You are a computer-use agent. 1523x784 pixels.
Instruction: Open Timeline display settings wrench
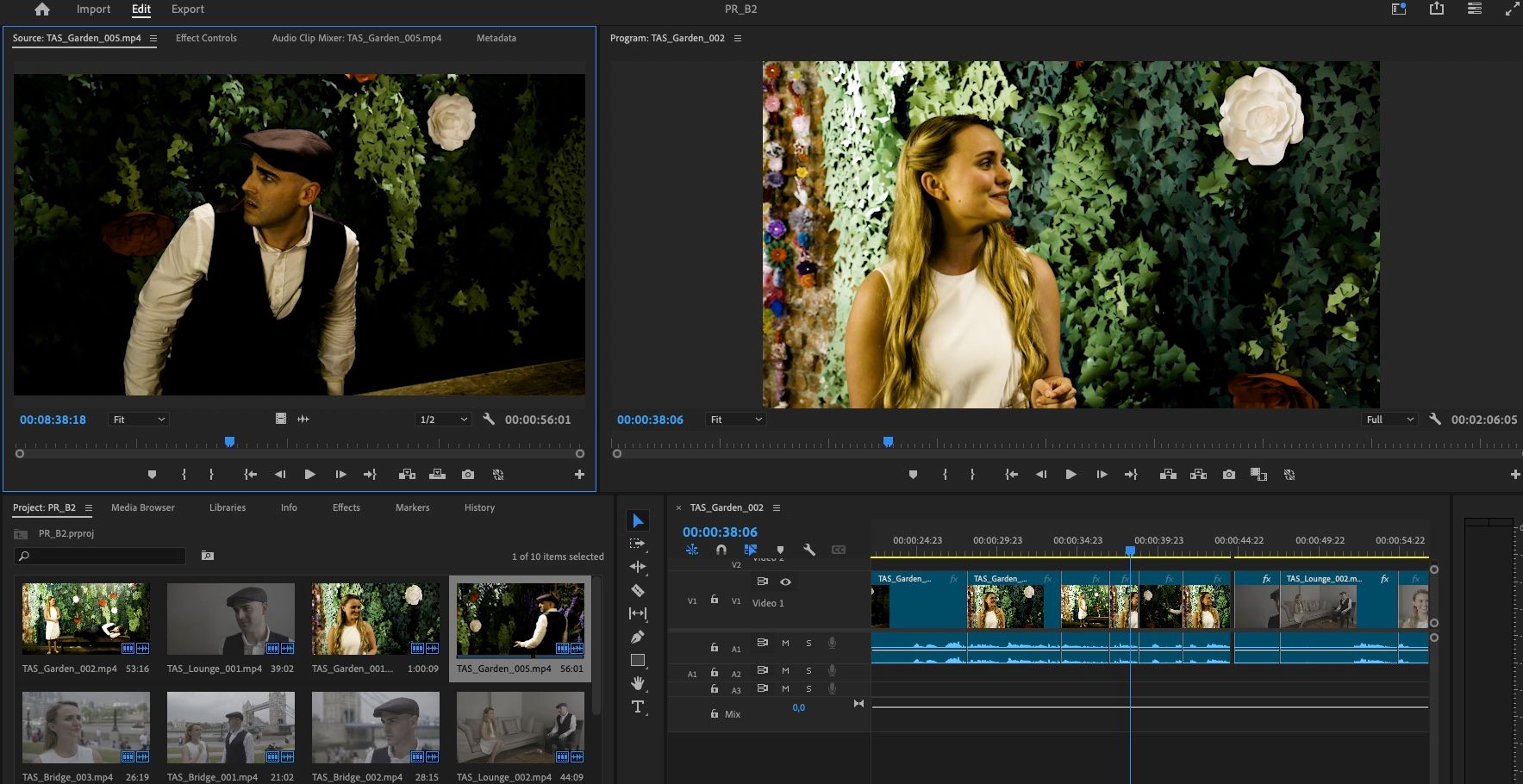coord(809,550)
